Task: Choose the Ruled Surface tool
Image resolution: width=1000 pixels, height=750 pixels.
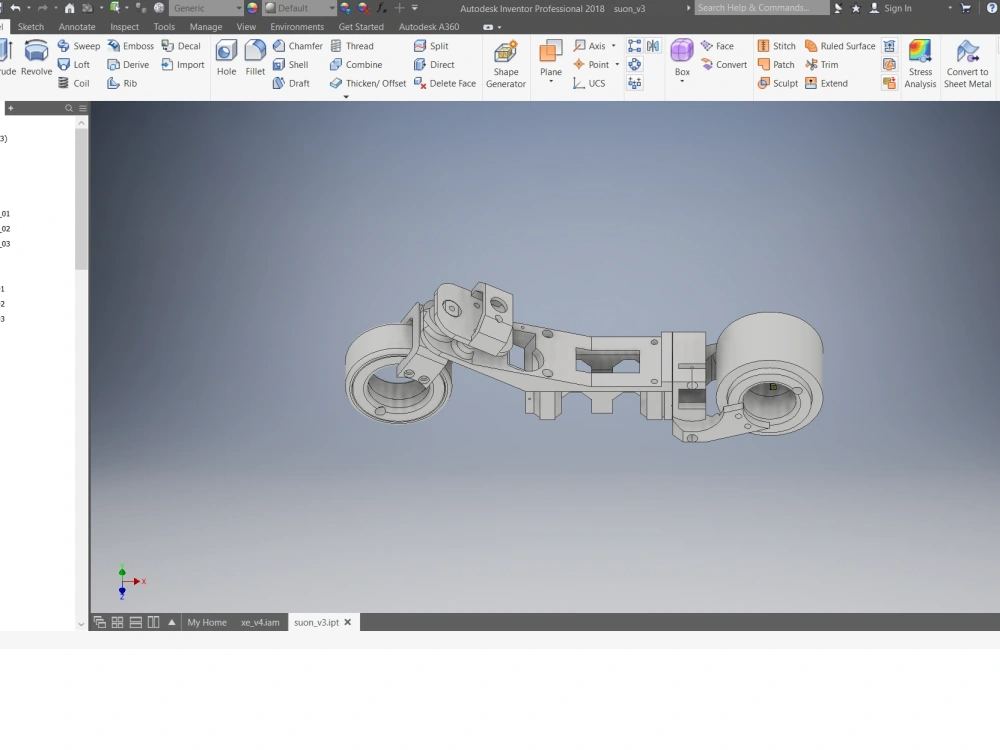Action: (840, 46)
